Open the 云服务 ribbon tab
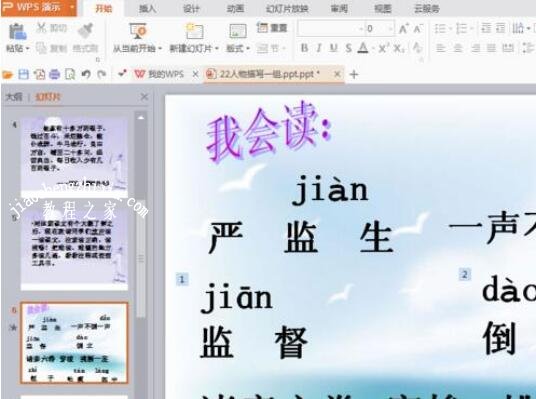 [x=427, y=9]
